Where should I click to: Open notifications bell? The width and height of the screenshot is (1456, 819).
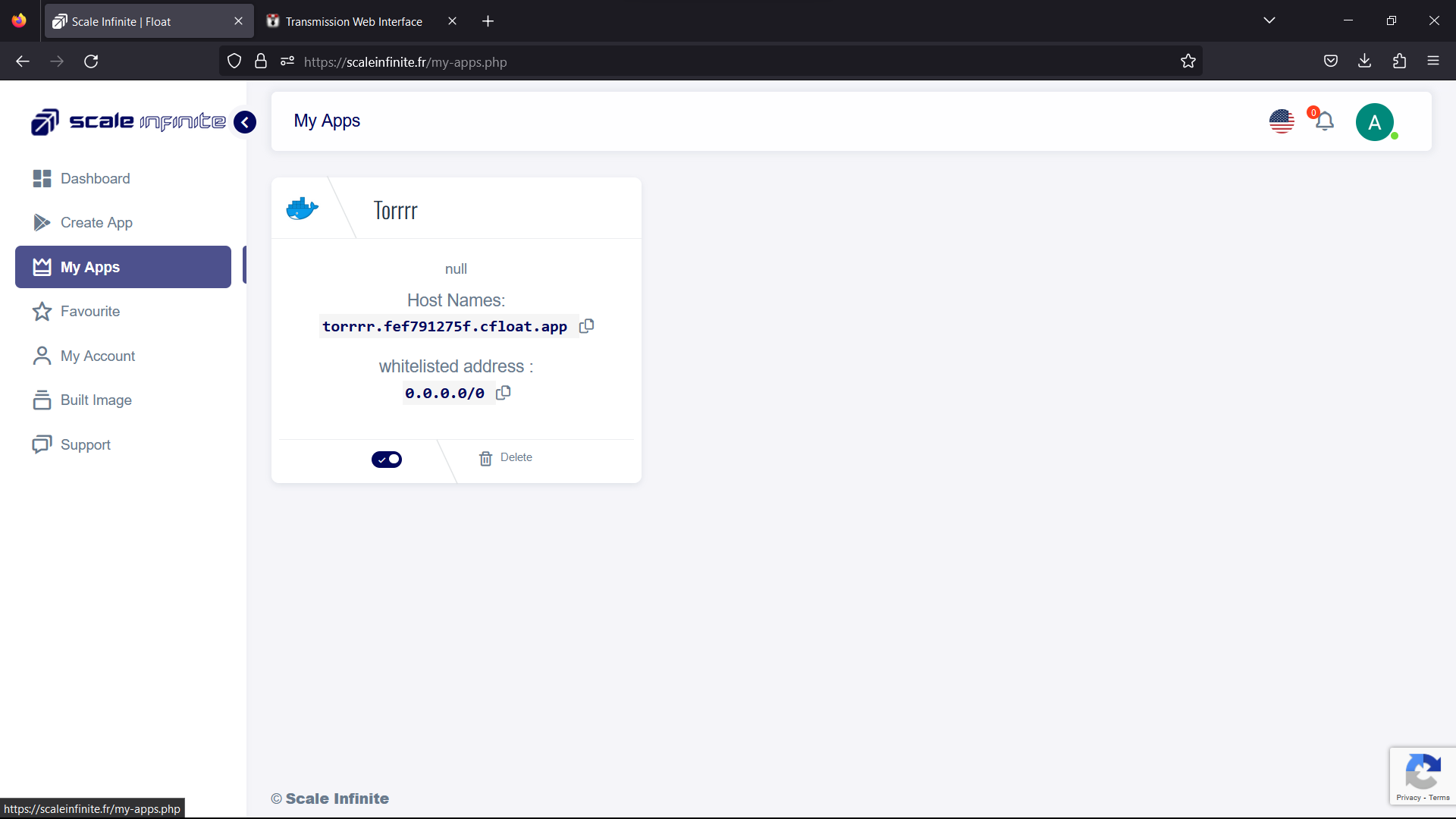[x=1324, y=121]
